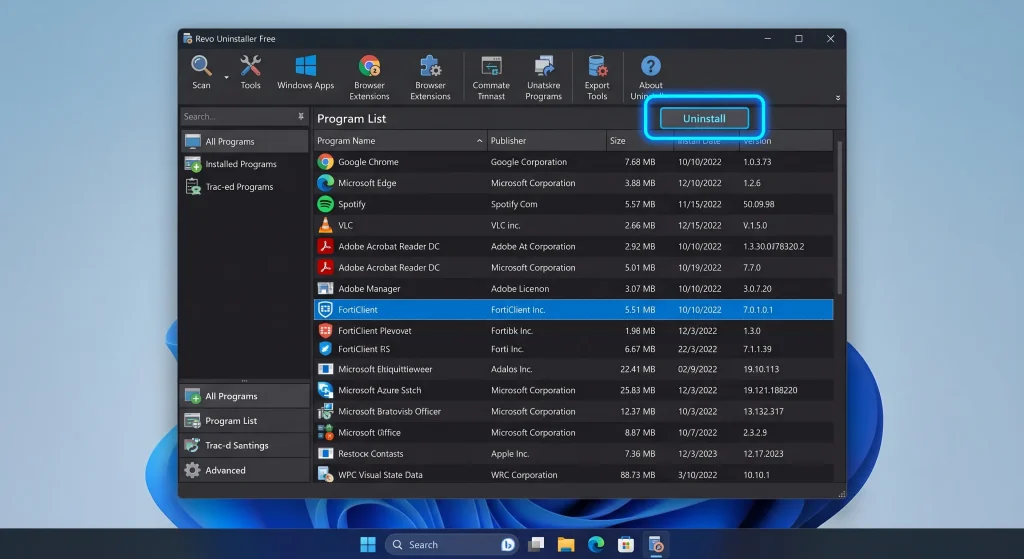
Task: Select FortiClient RS row icon
Action: [x=325, y=349]
